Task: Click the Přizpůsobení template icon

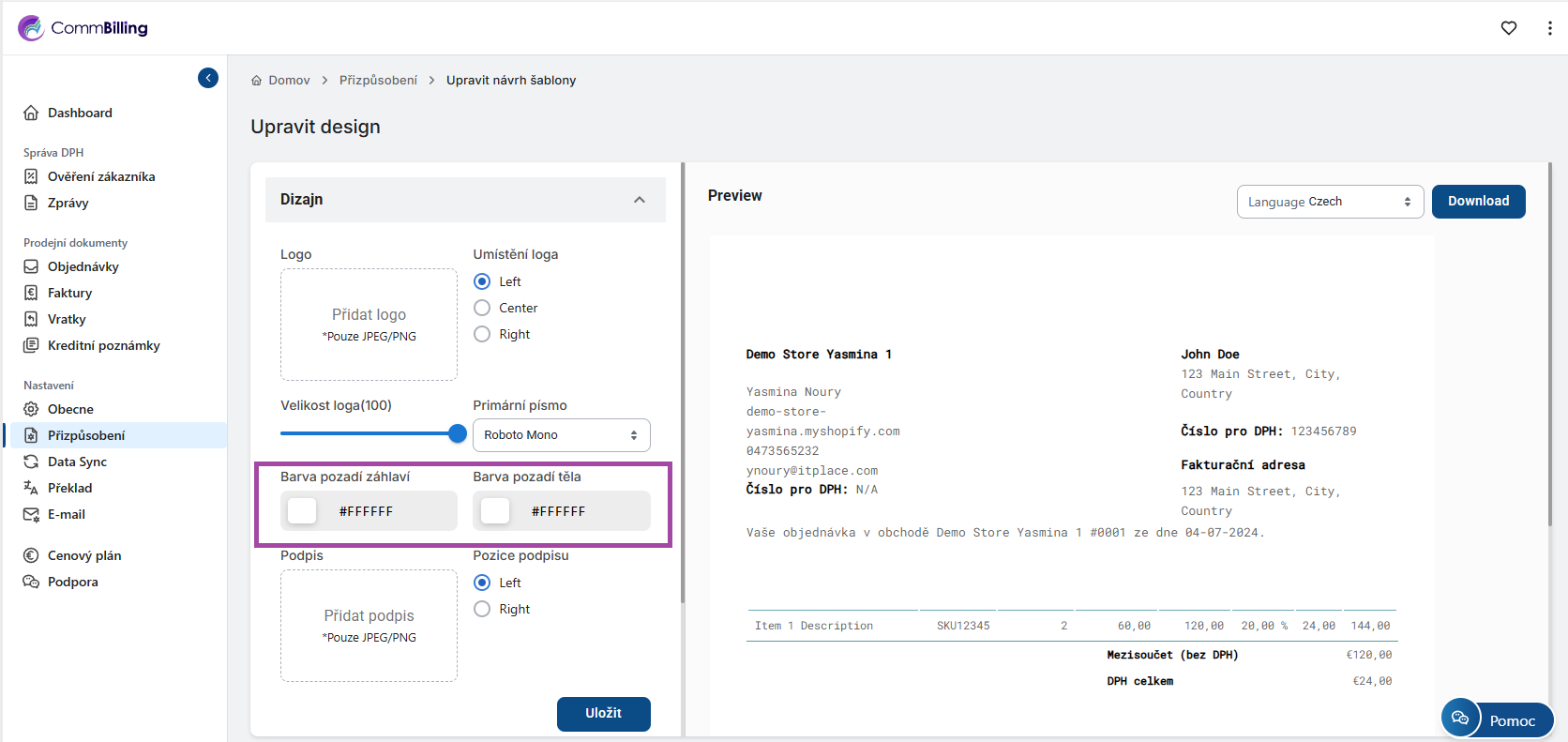Action: point(31,435)
